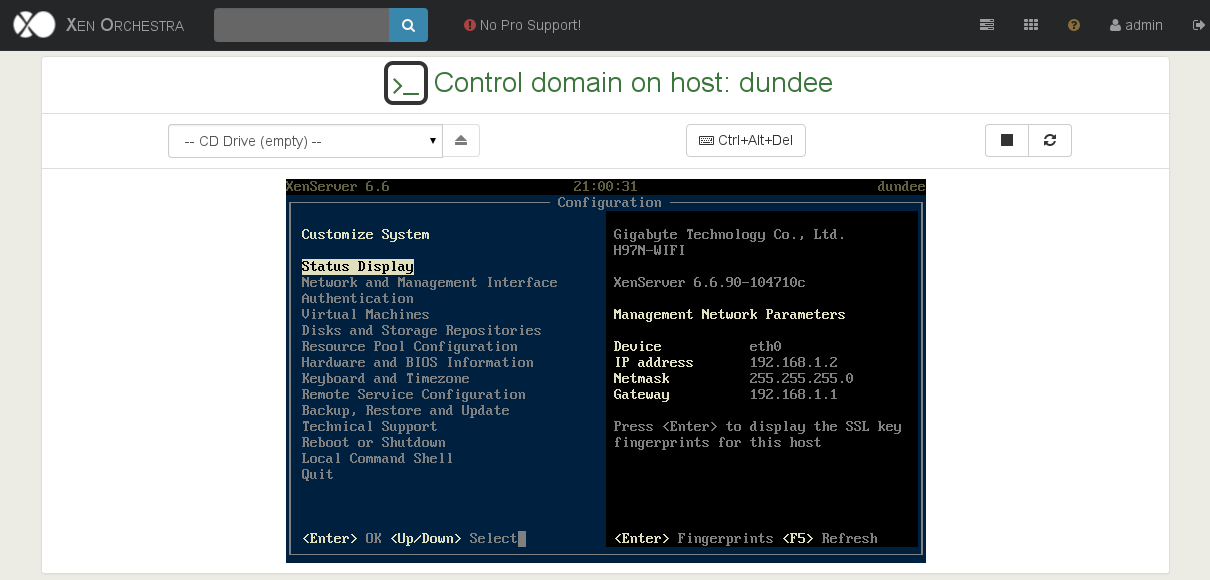Select Reboot or Shutdown entry

pos(374,443)
